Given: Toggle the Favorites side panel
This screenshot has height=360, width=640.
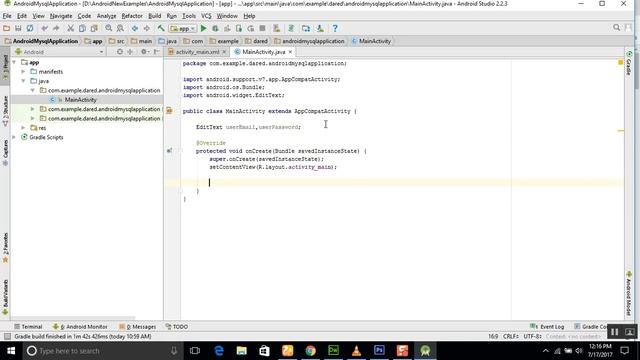Looking at the screenshot, I should [5, 248].
